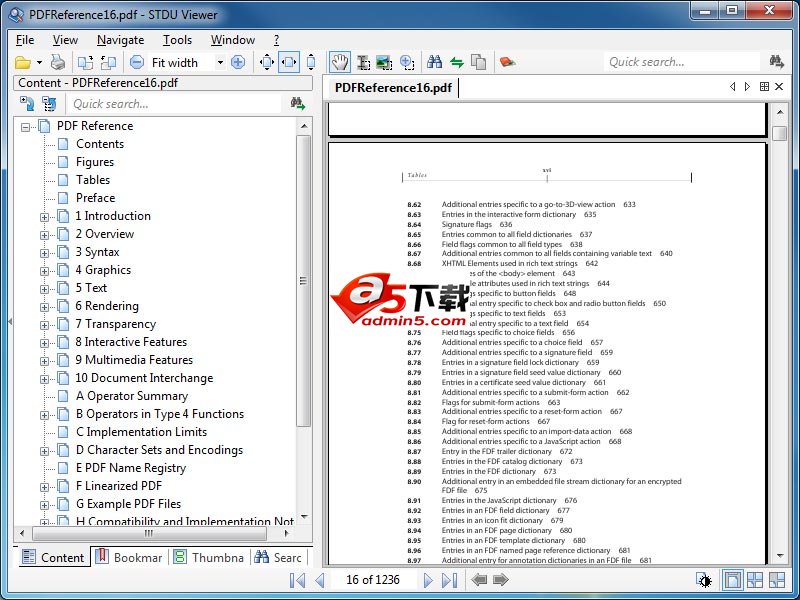This screenshot has height=600, width=800.
Task: Toggle Fit width zoom mode icon
Action: (x=289, y=63)
